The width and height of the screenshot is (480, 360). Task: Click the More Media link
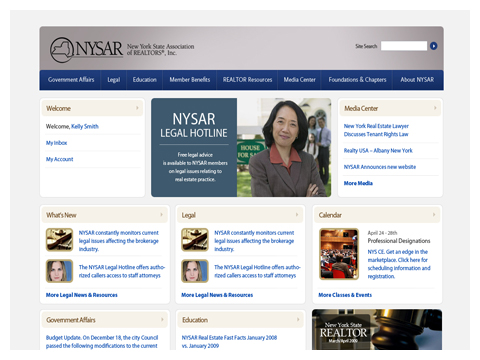tap(358, 183)
